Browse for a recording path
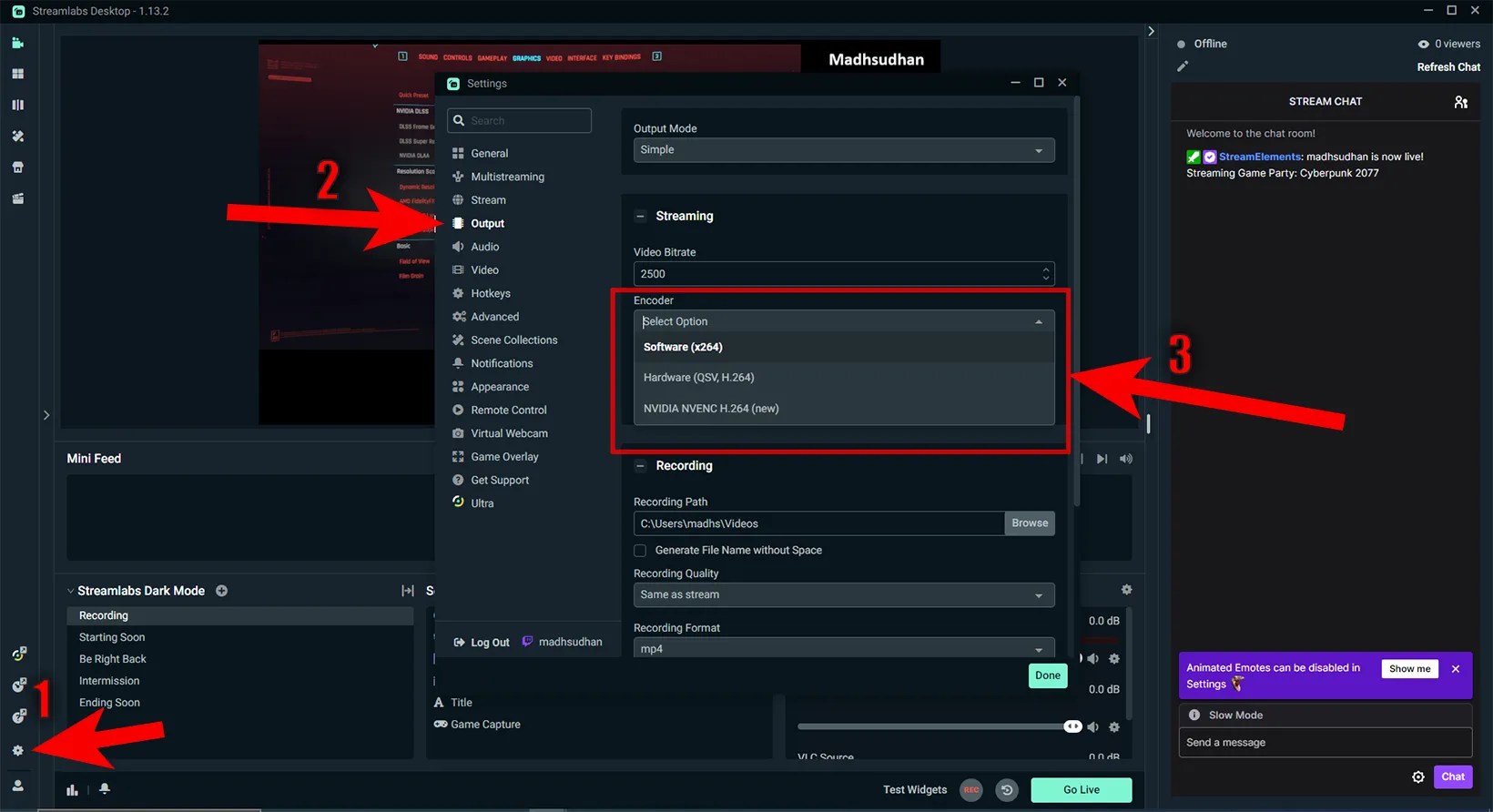1493x812 pixels. pos(1030,523)
